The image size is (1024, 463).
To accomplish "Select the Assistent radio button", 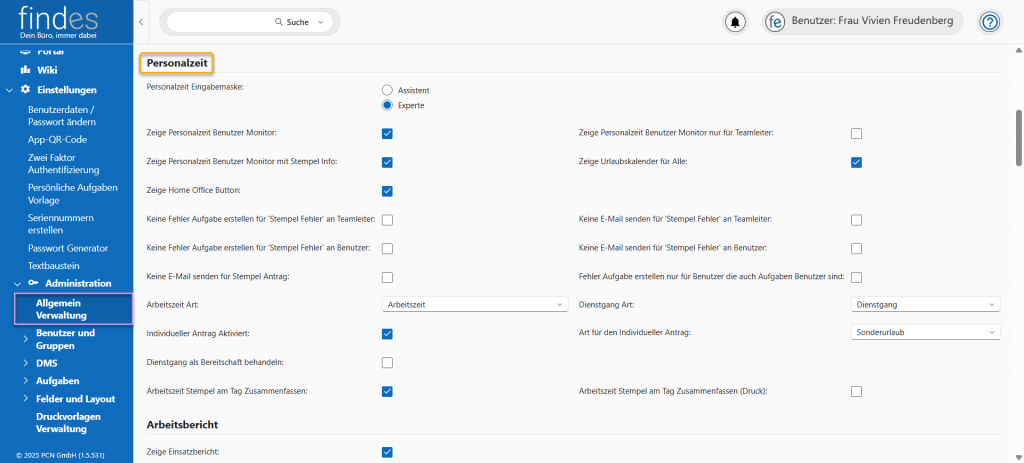I will pyautogui.click(x=387, y=90).
